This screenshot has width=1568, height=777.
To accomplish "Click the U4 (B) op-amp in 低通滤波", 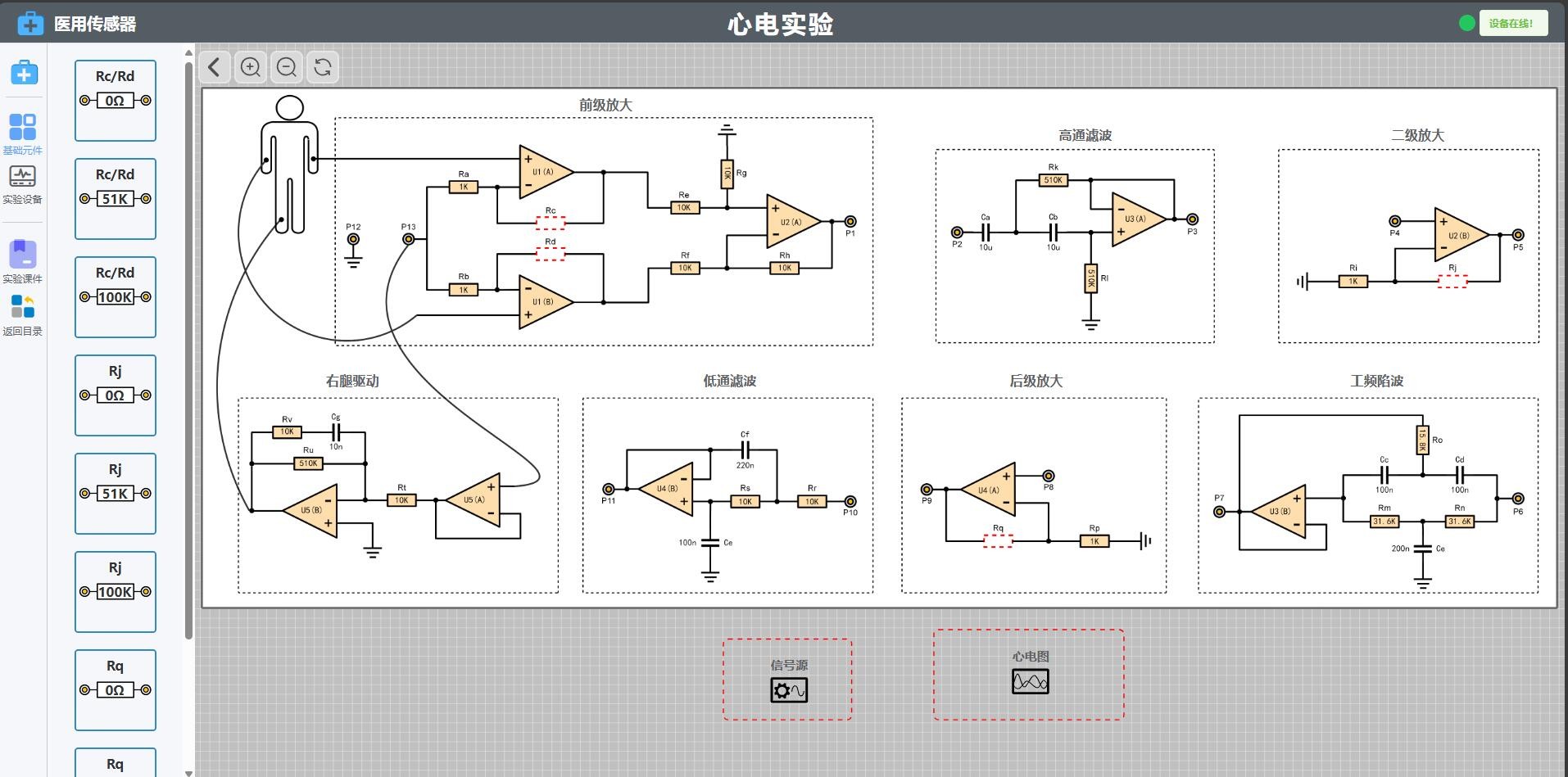I will tap(666, 489).
